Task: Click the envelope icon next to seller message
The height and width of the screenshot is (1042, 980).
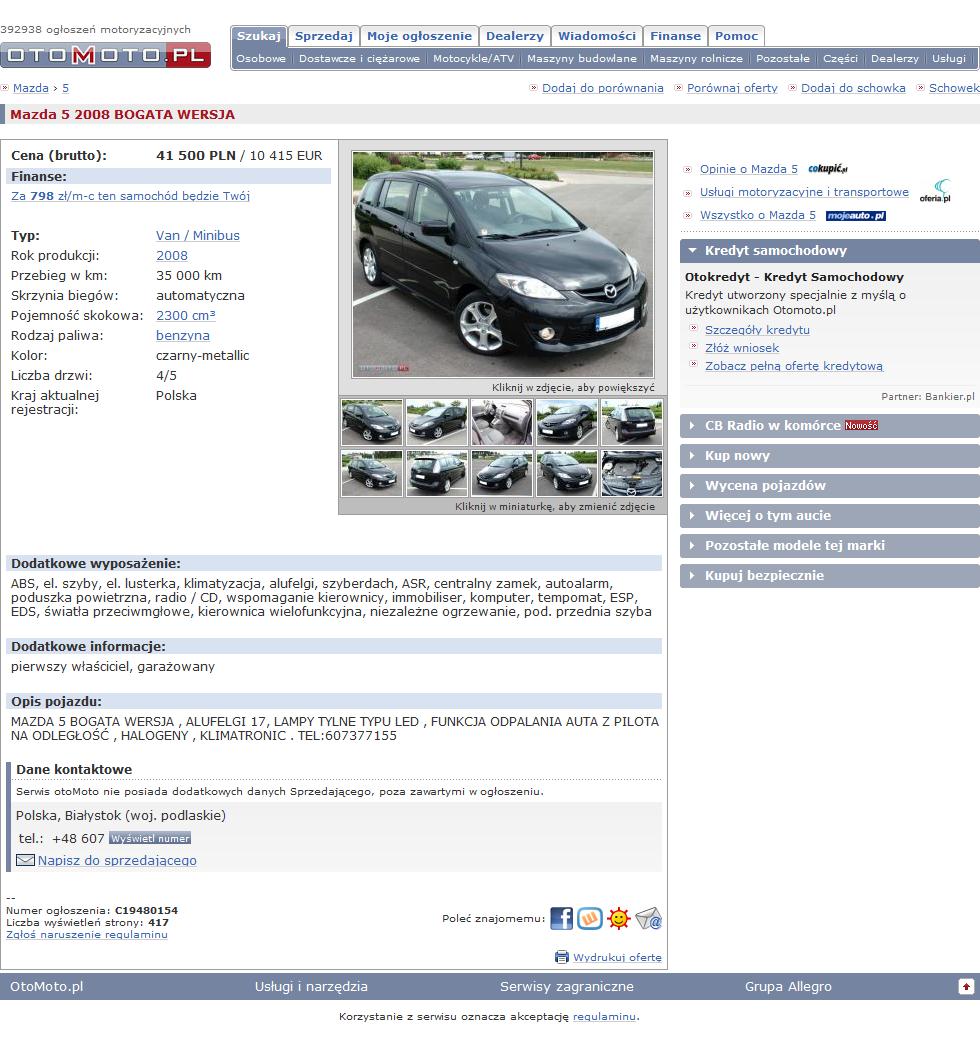Action: [25, 860]
